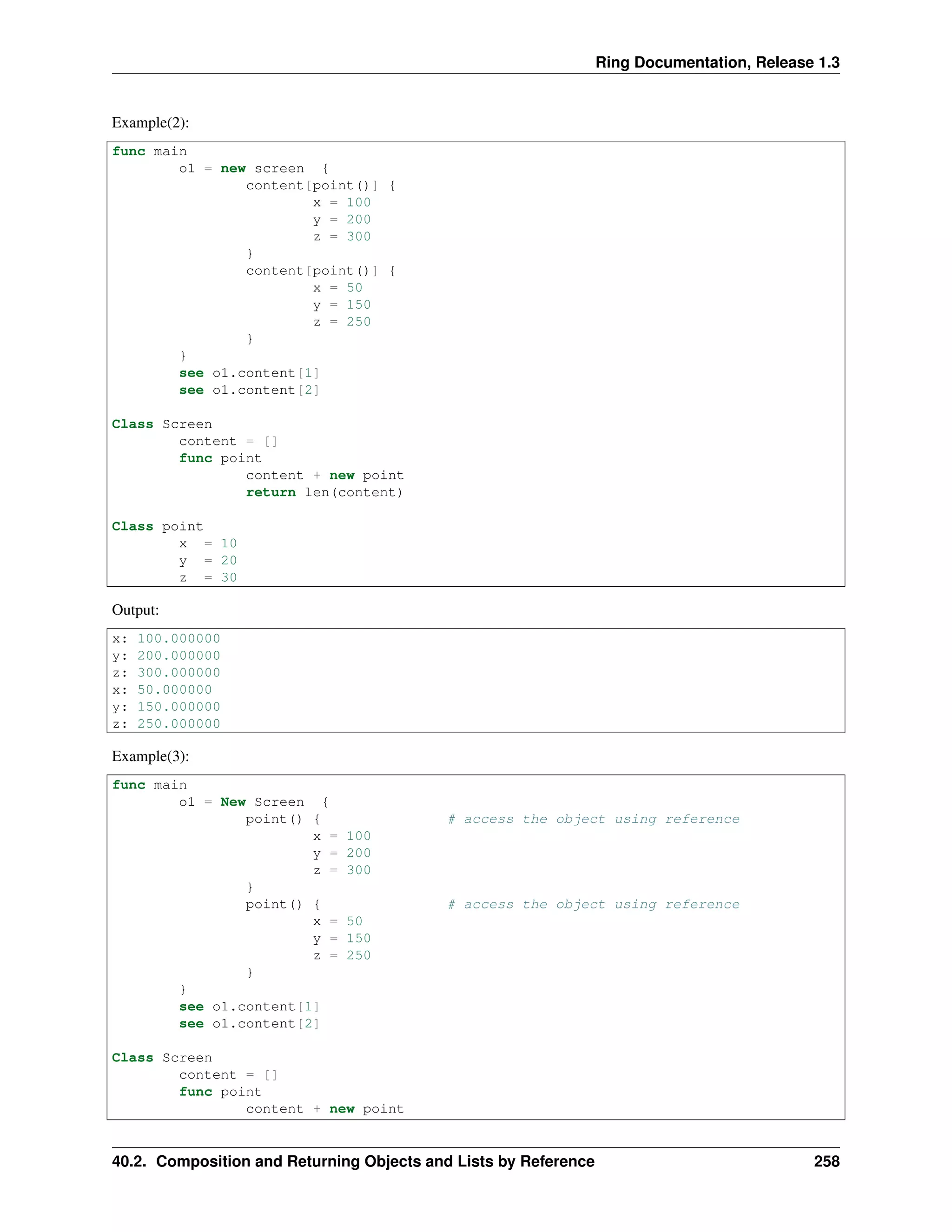Click the 'Ring Documentation, Release 1.3' header

click(x=717, y=62)
